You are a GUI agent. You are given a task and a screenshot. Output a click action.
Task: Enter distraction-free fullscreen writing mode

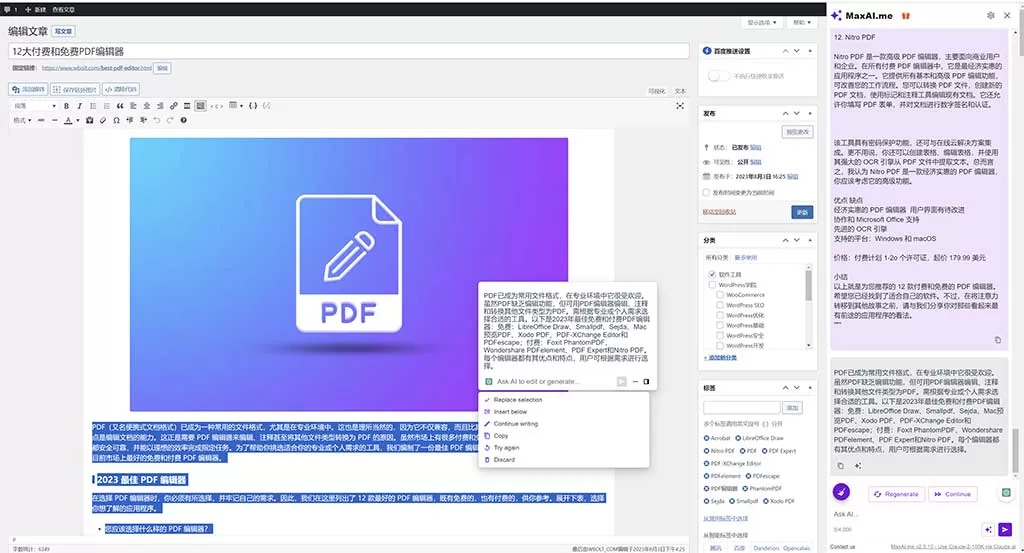point(680,105)
